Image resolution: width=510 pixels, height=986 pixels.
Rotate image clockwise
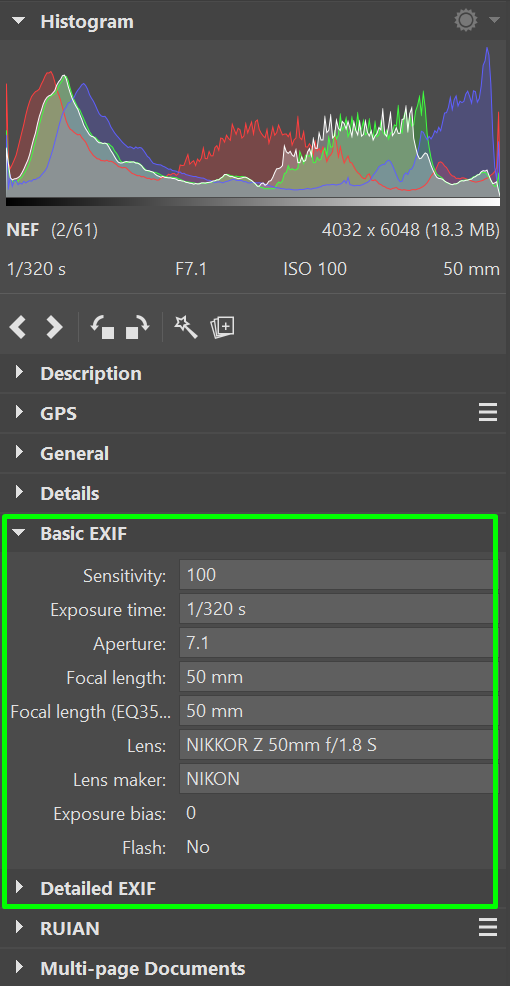point(138,327)
